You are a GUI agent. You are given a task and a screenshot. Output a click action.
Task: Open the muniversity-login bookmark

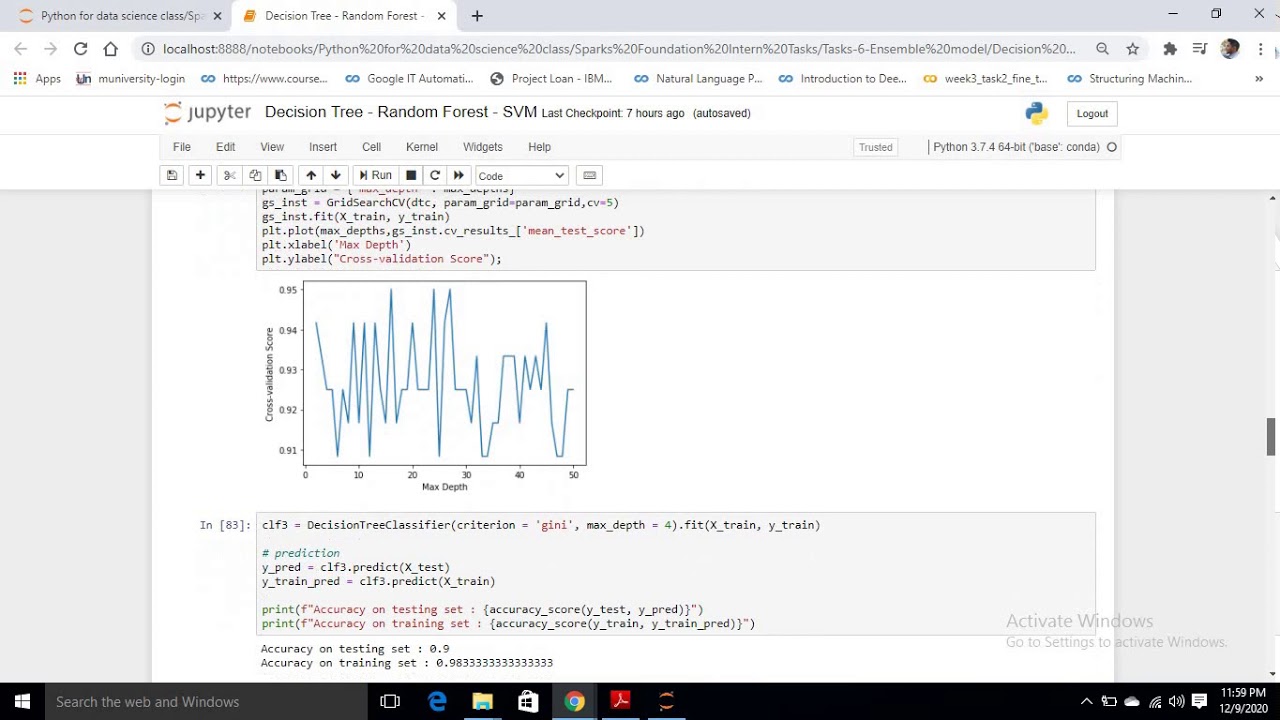131,78
